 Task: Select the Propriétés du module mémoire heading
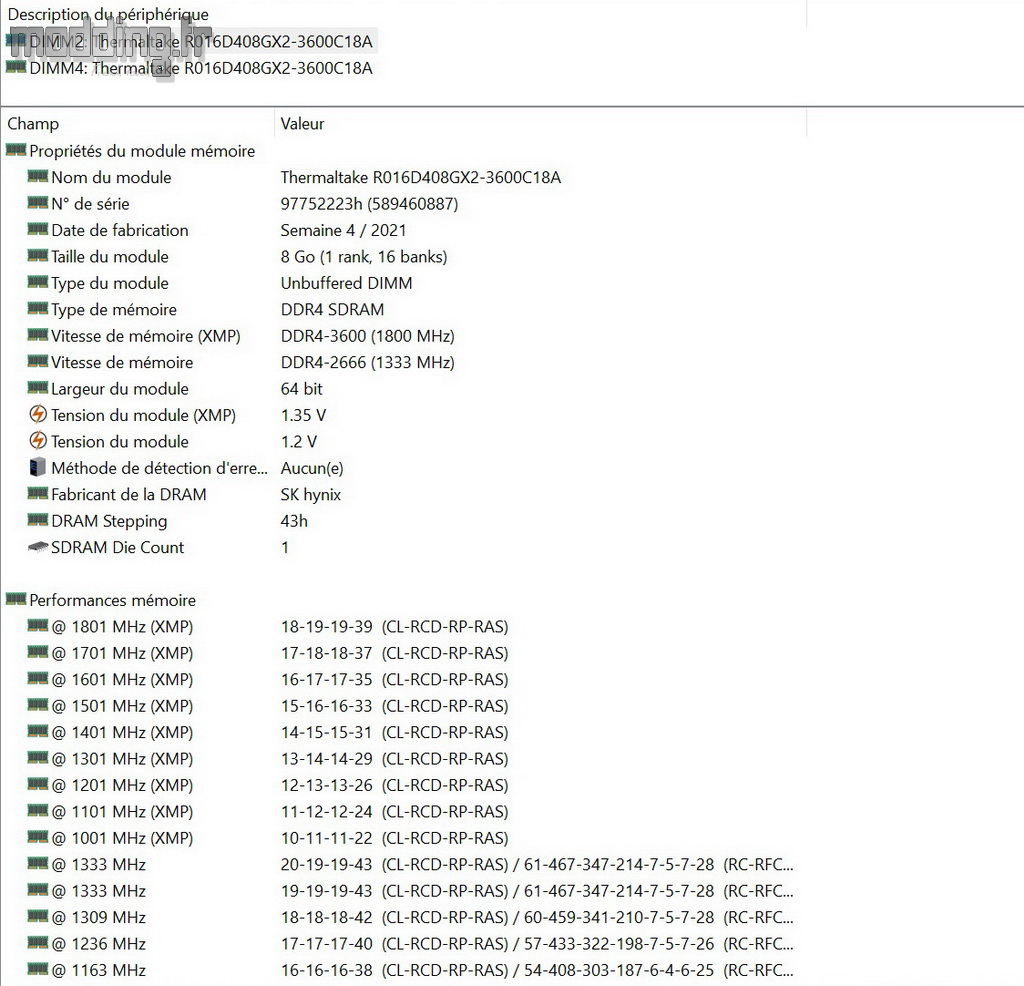[x=142, y=151]
